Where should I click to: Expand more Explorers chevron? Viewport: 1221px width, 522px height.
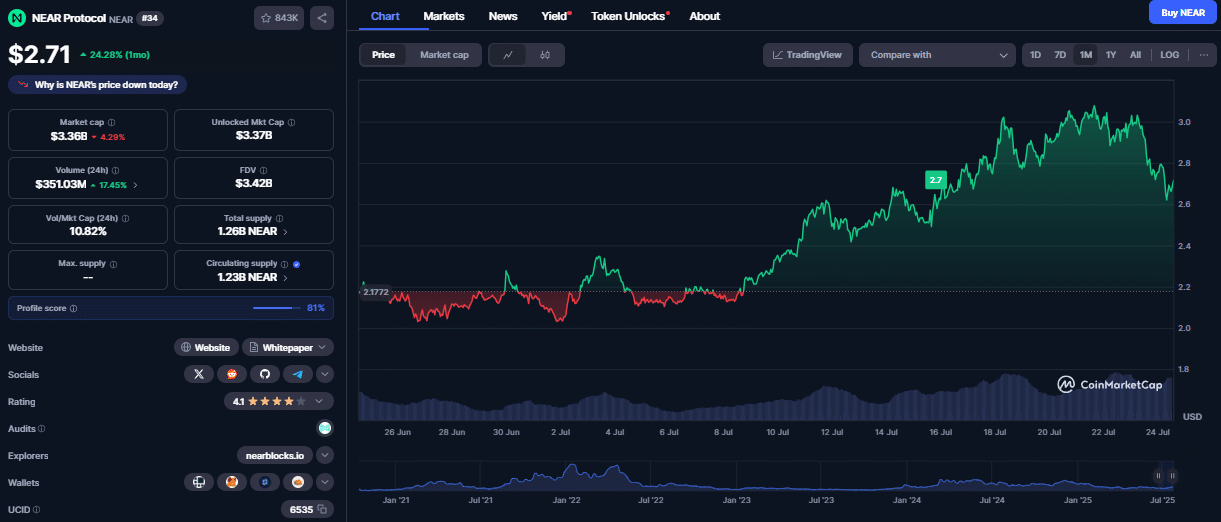tap(325, 455)
